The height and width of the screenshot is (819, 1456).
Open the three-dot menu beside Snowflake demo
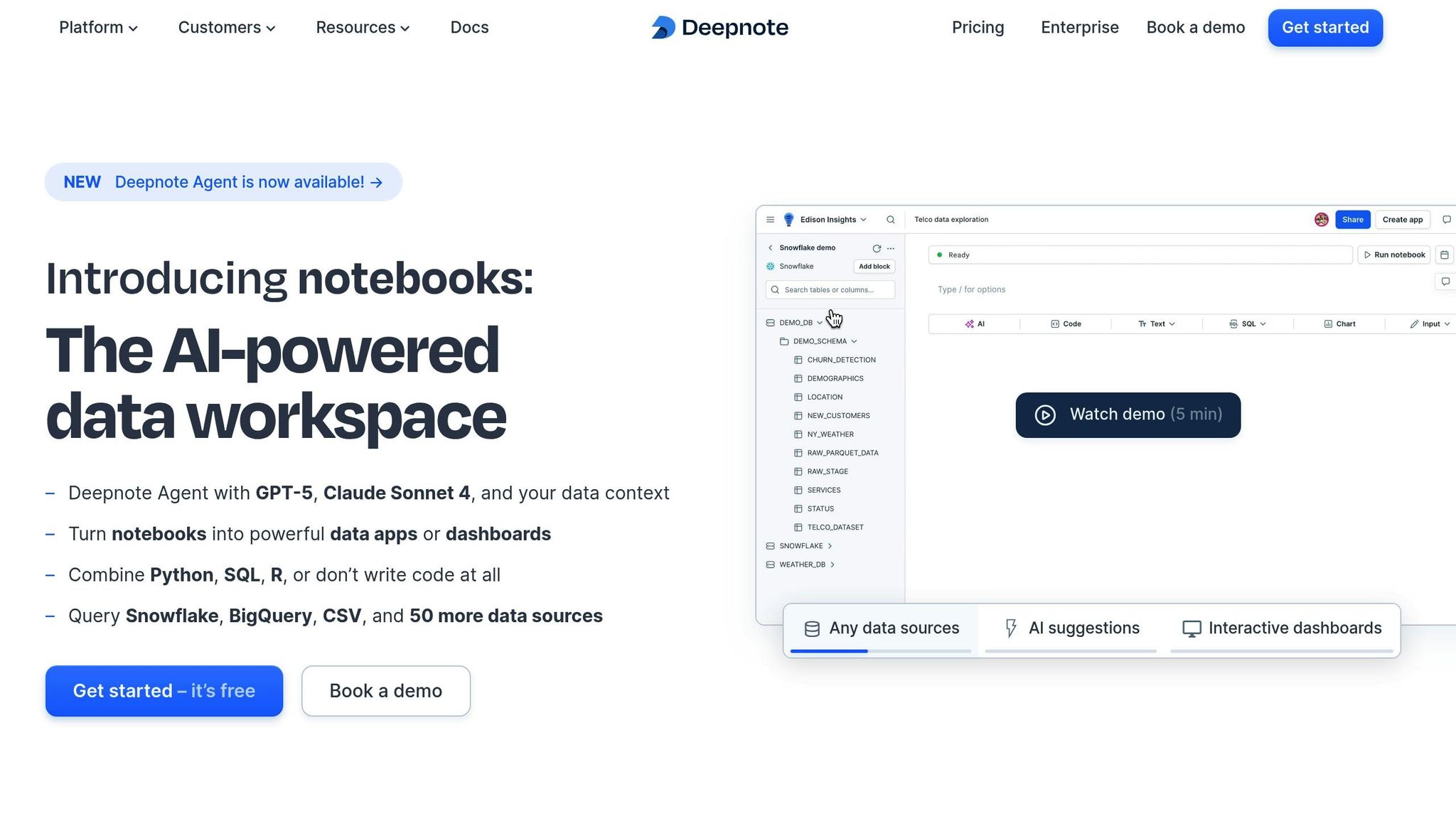pos(891,248)
